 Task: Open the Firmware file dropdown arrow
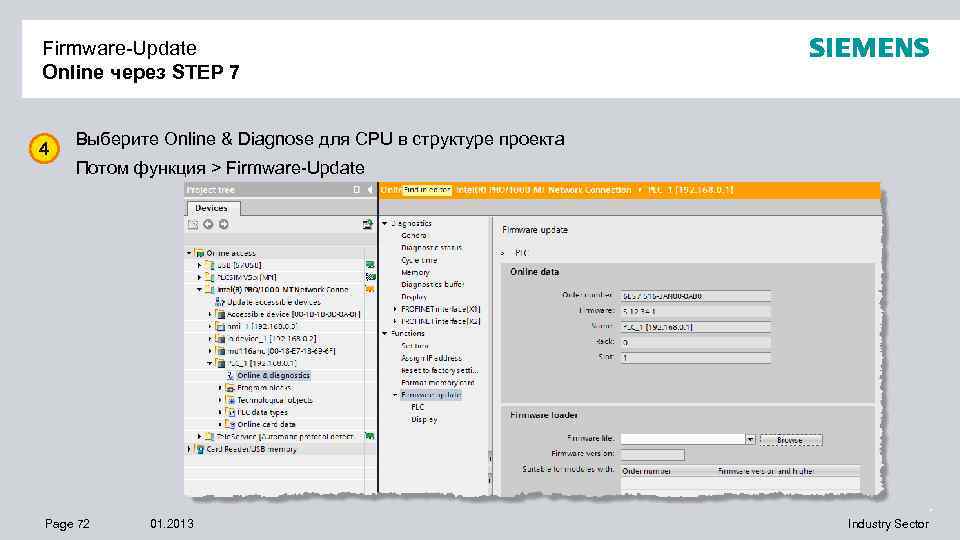[x=750, y=439]
